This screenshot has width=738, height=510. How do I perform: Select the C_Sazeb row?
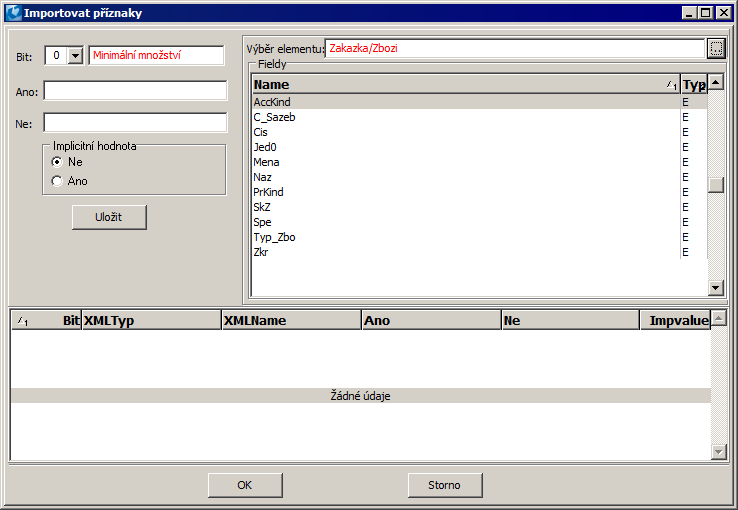coord(480,117)
